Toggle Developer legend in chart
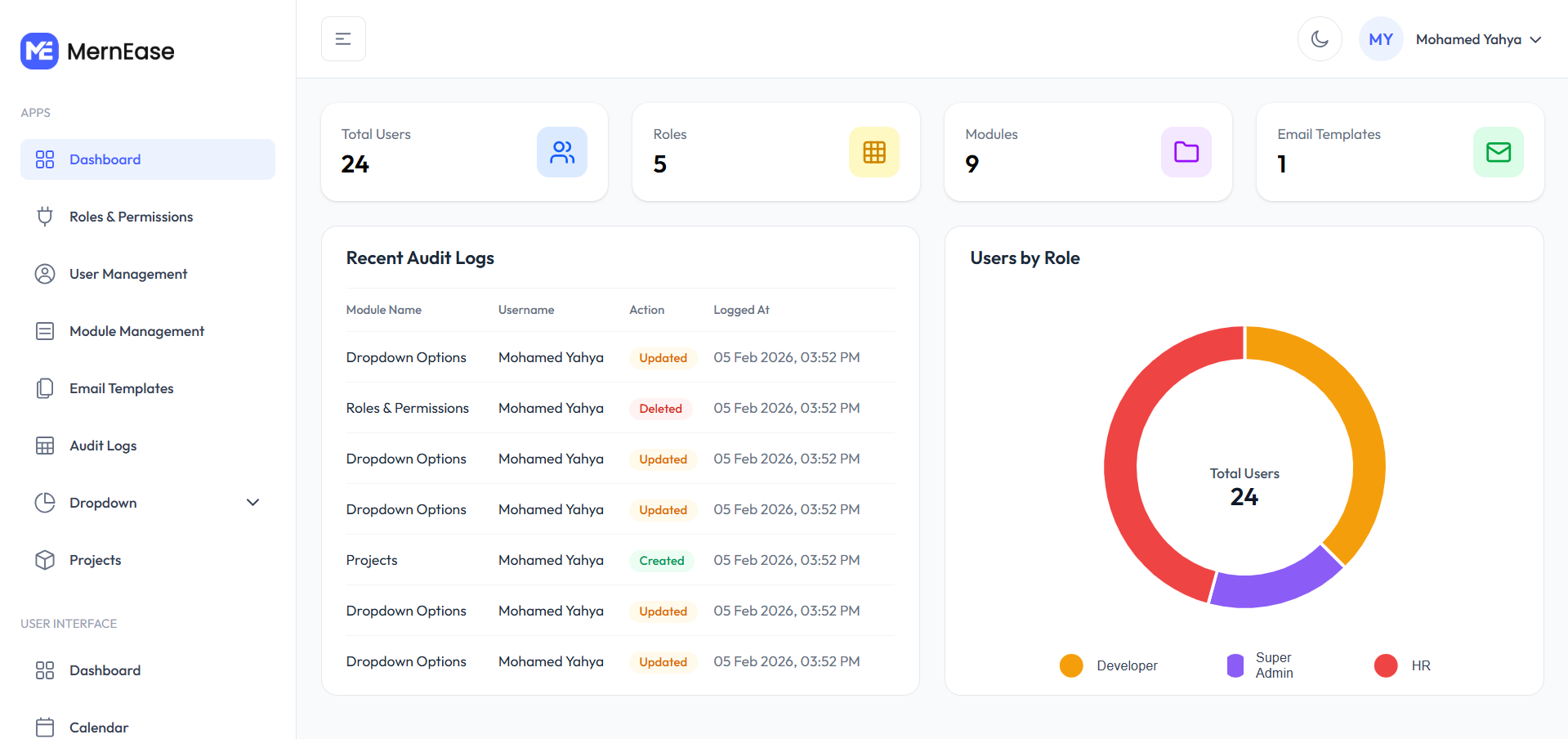The width and height of the screenshot is (1568, 739). [1109, 665]
